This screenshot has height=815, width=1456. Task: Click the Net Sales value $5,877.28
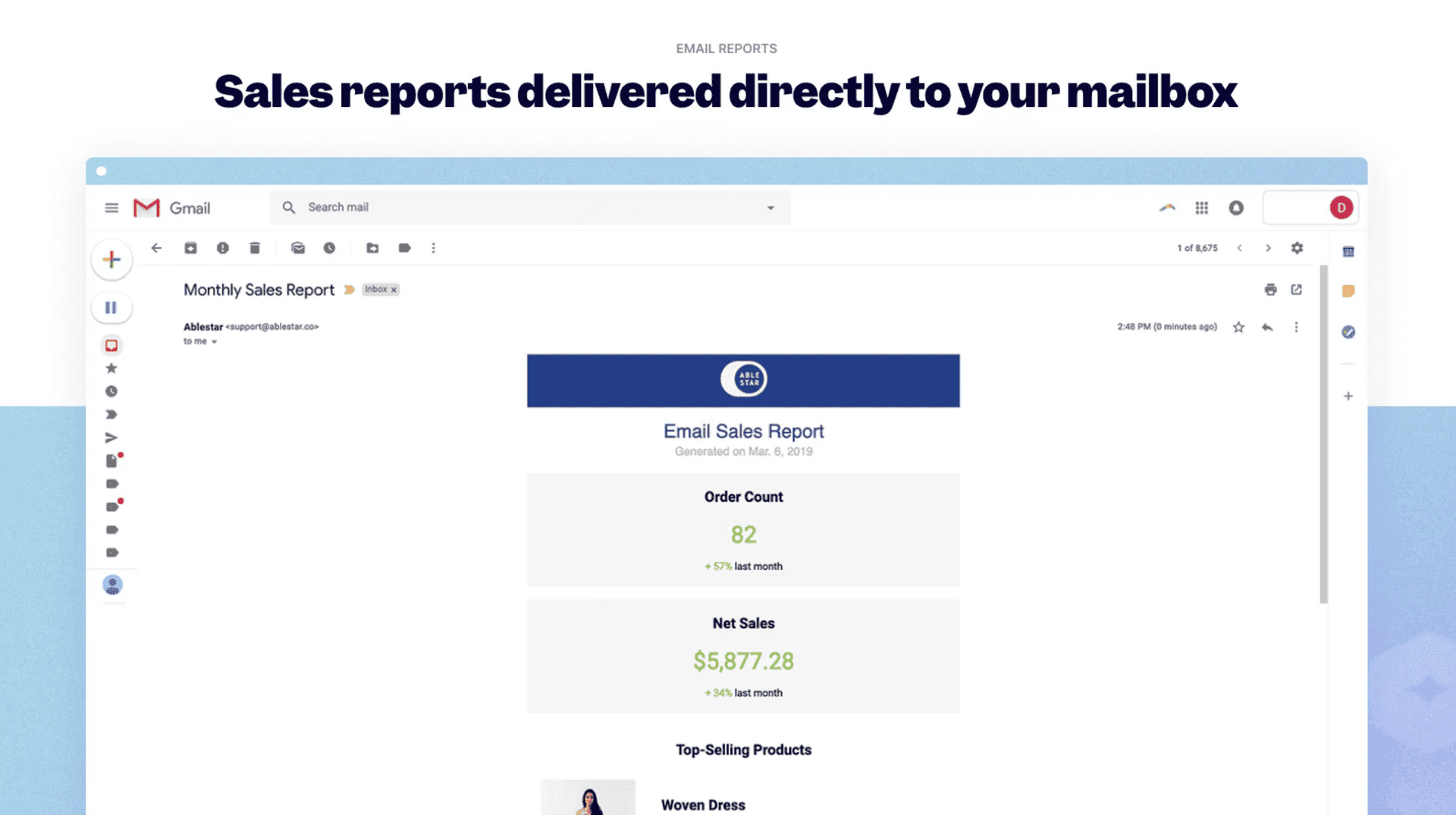743,661
